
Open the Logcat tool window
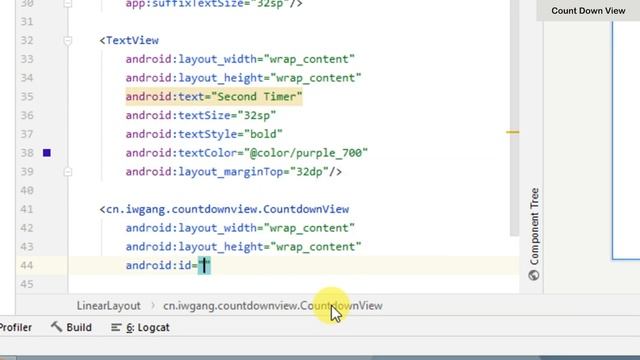click(140, 327)
